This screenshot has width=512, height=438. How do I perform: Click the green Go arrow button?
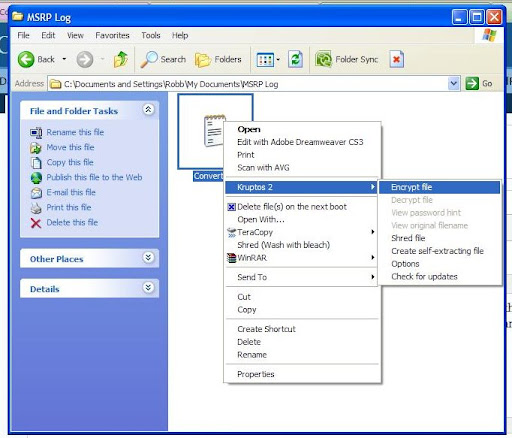[472, 83]
